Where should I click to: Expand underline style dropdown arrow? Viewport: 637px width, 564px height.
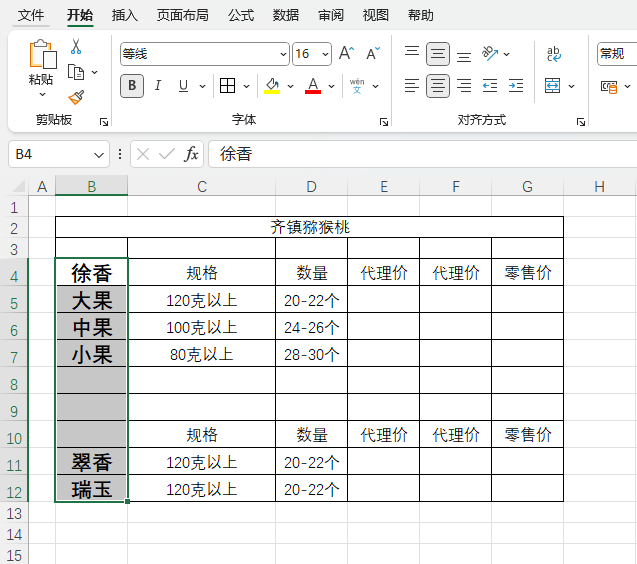(202, 86)
